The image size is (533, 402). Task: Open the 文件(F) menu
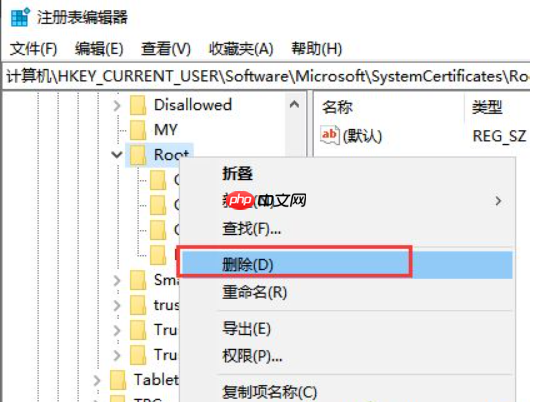pos(33,49)
